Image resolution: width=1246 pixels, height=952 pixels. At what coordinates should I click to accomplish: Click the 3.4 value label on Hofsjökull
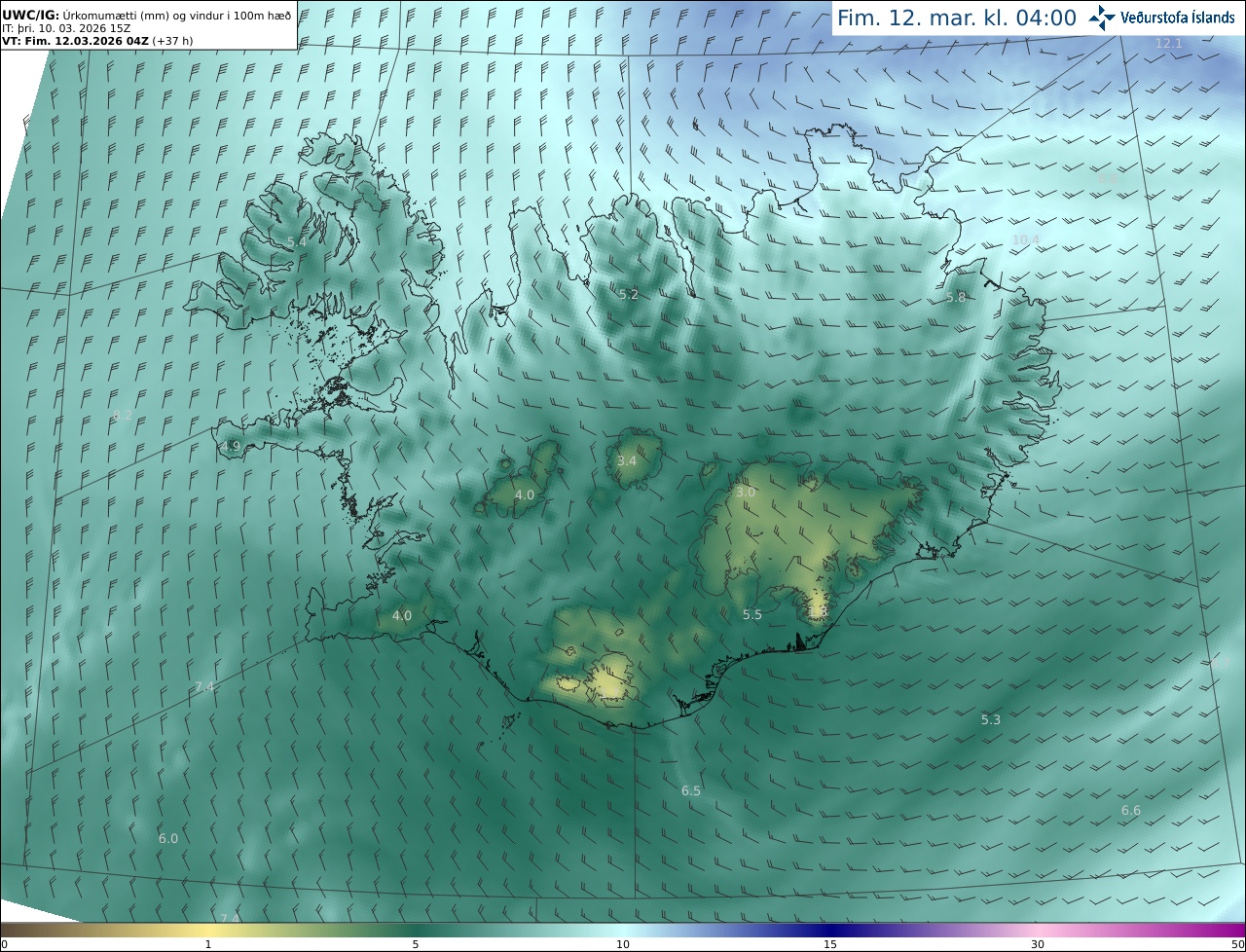click(x=627, y=460)
